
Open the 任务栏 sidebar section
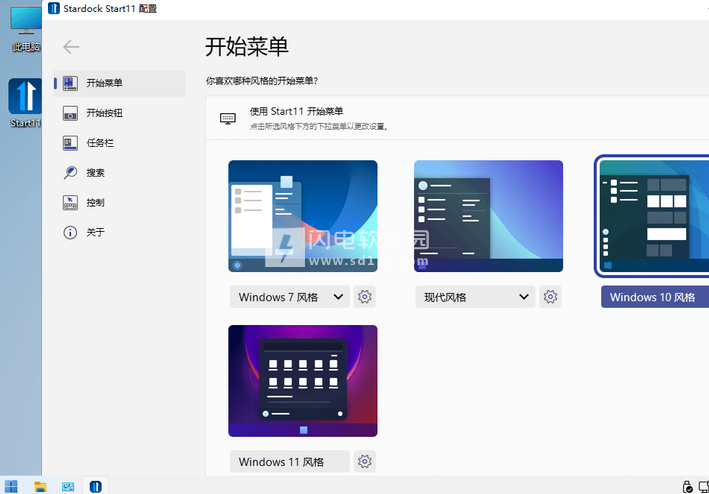(x=120, y=143)
